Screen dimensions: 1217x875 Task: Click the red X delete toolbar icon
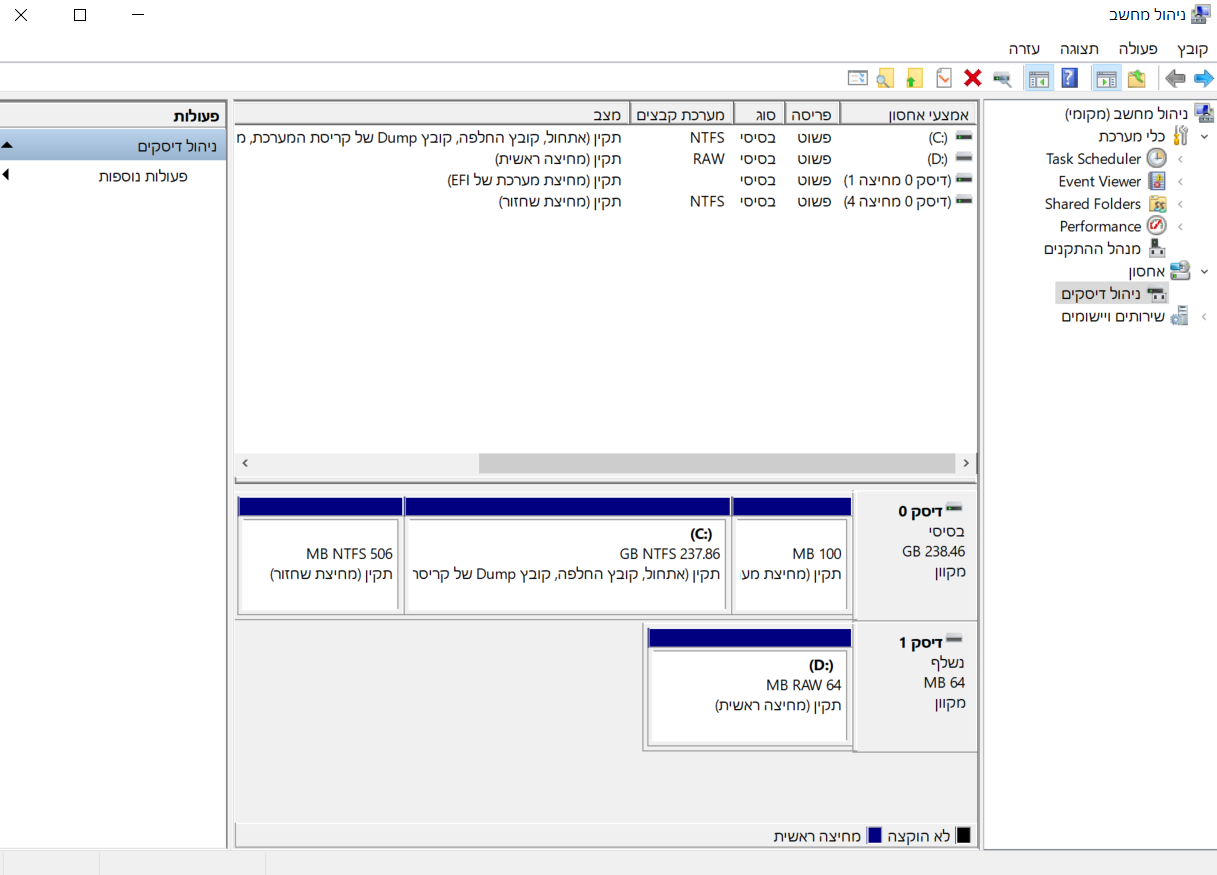(972, 78)
